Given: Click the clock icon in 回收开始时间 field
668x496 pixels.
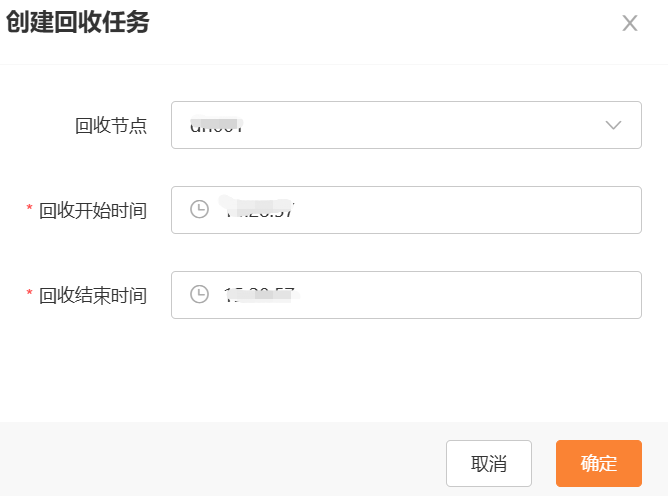Looking at the screenshot, I should tap(199, 209).
